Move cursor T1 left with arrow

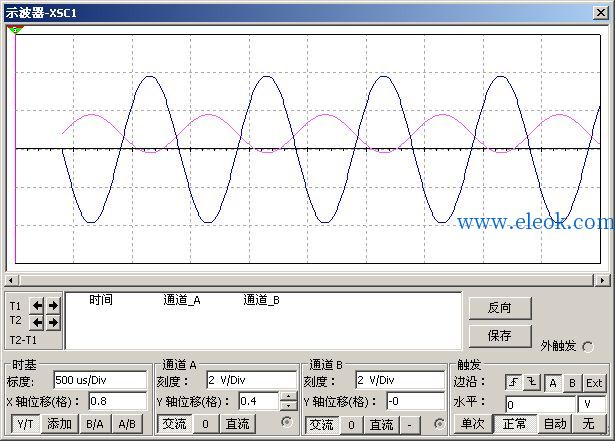tap(37, 305)
